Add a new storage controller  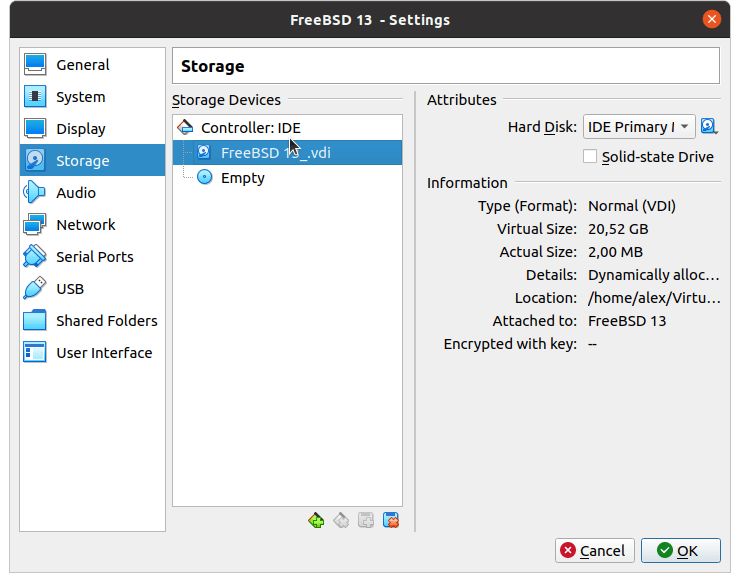point(316,521)
